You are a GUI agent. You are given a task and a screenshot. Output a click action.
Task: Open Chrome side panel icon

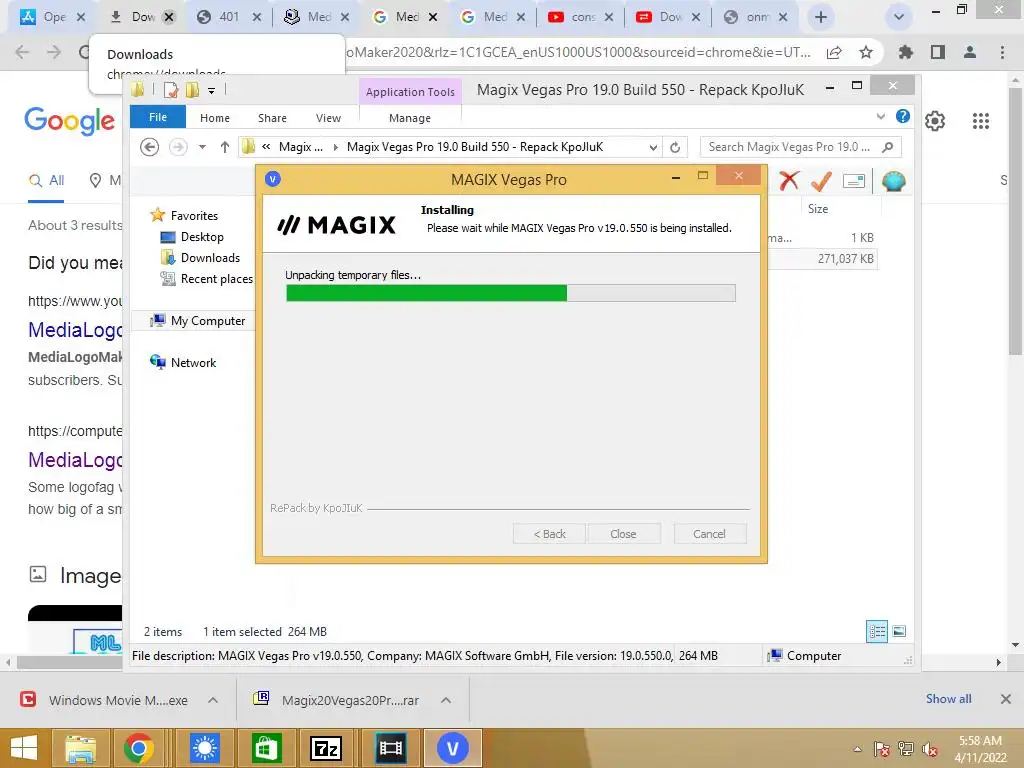click(x=938, y=52)
